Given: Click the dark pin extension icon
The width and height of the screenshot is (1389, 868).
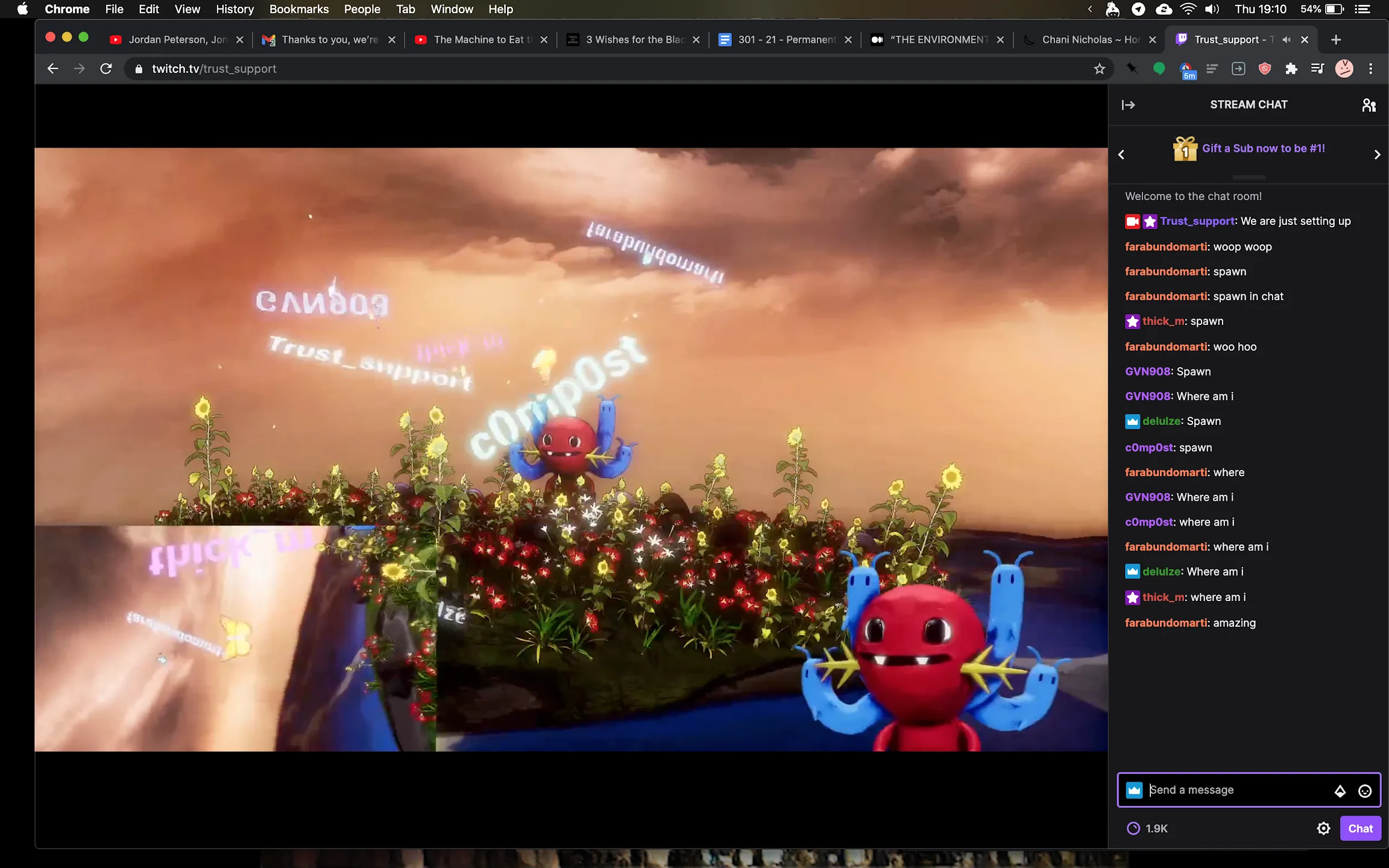Looking at the screenshot, I should click(x=1132, y=69).
